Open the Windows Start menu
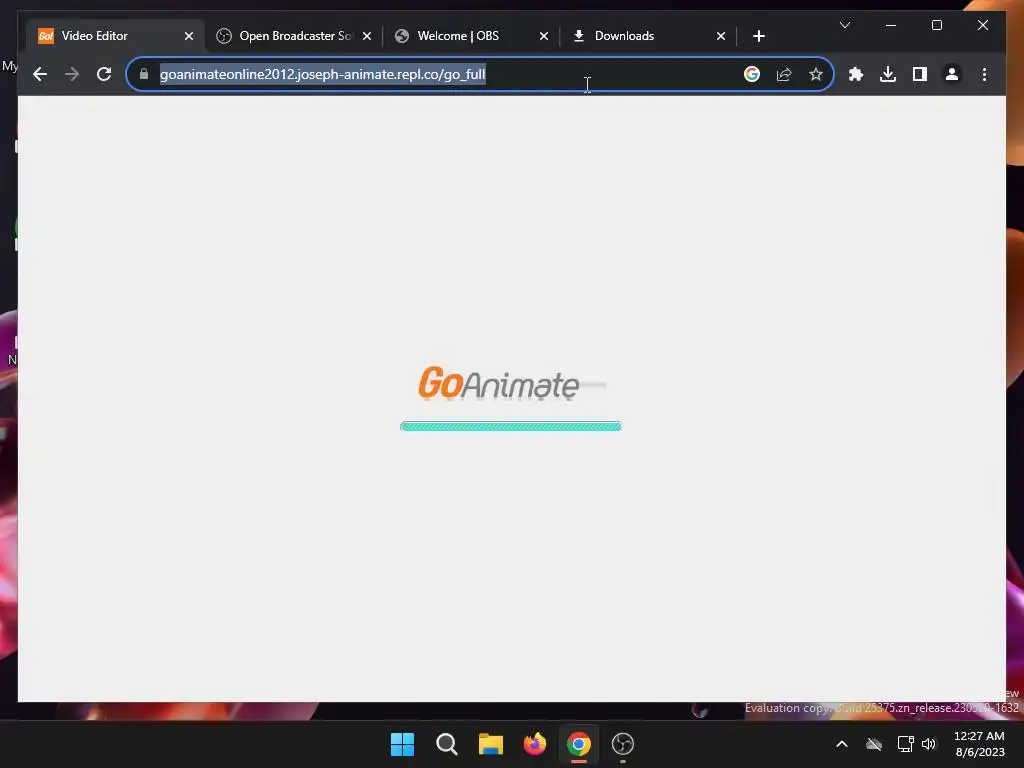The width and height of the screenshot is (1024, 768). [402, 744]
